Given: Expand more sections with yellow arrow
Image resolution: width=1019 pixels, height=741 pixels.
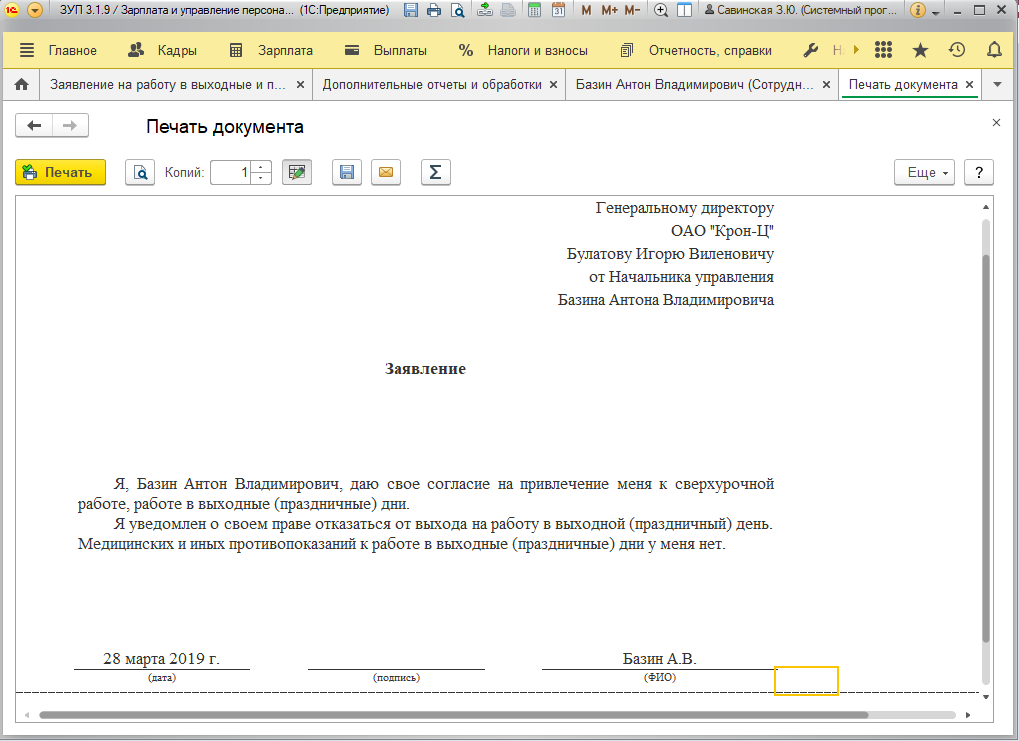Looking at the screenshot, I should pyautogui.click(x=857, y=50).
